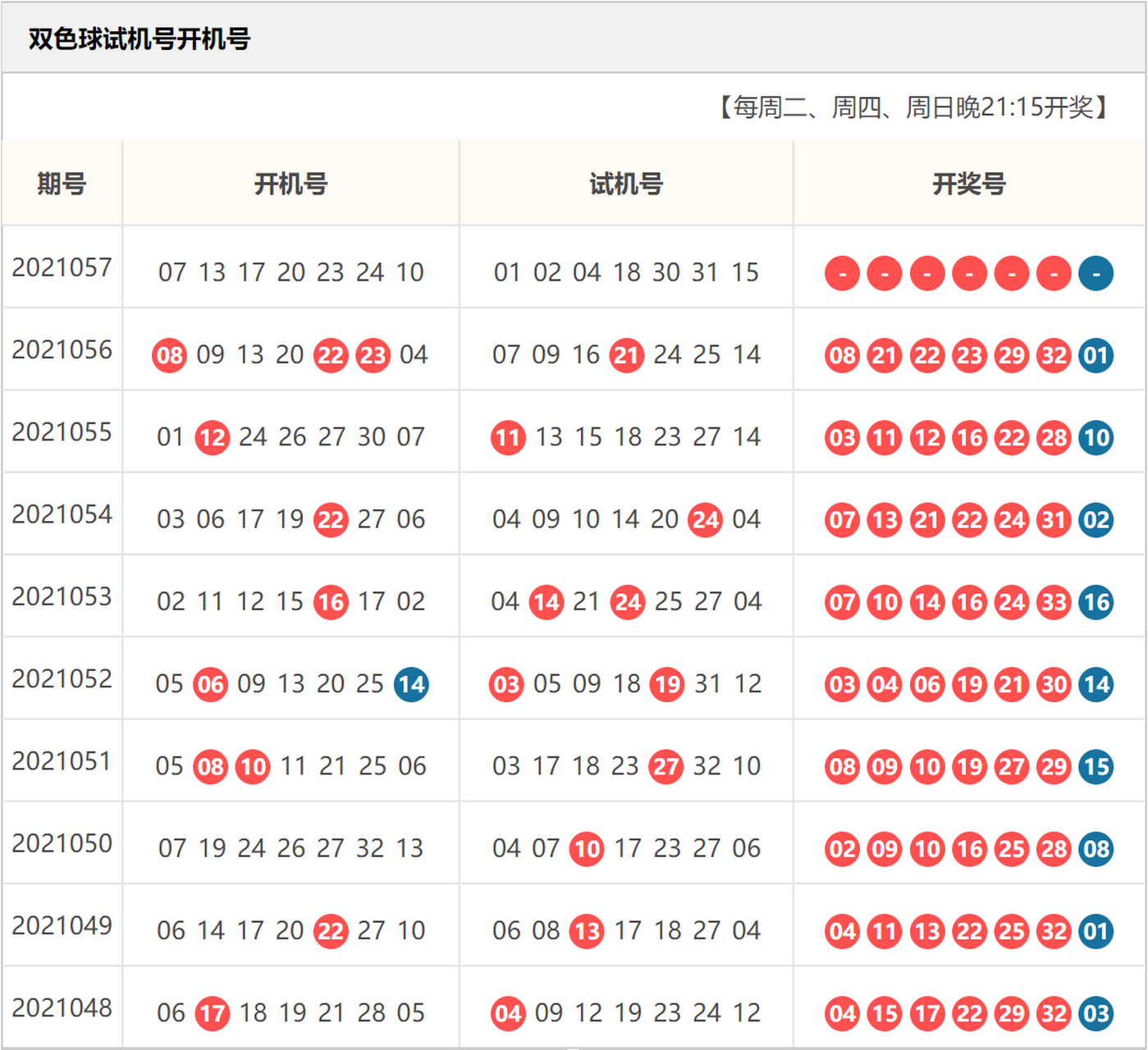The width and height of the screenshot is (1148, 1050).
Task: Click issue number 2021052
Action: [x=62, y=678]
